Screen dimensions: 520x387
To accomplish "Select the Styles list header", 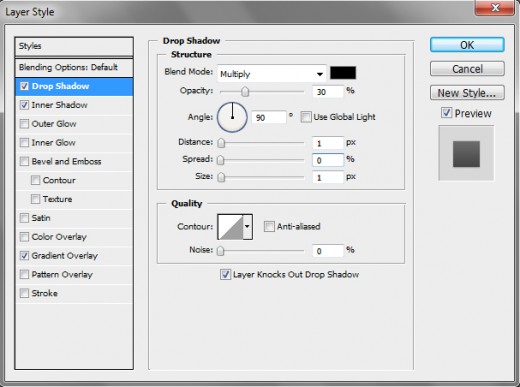I will [x=74, y=46].
